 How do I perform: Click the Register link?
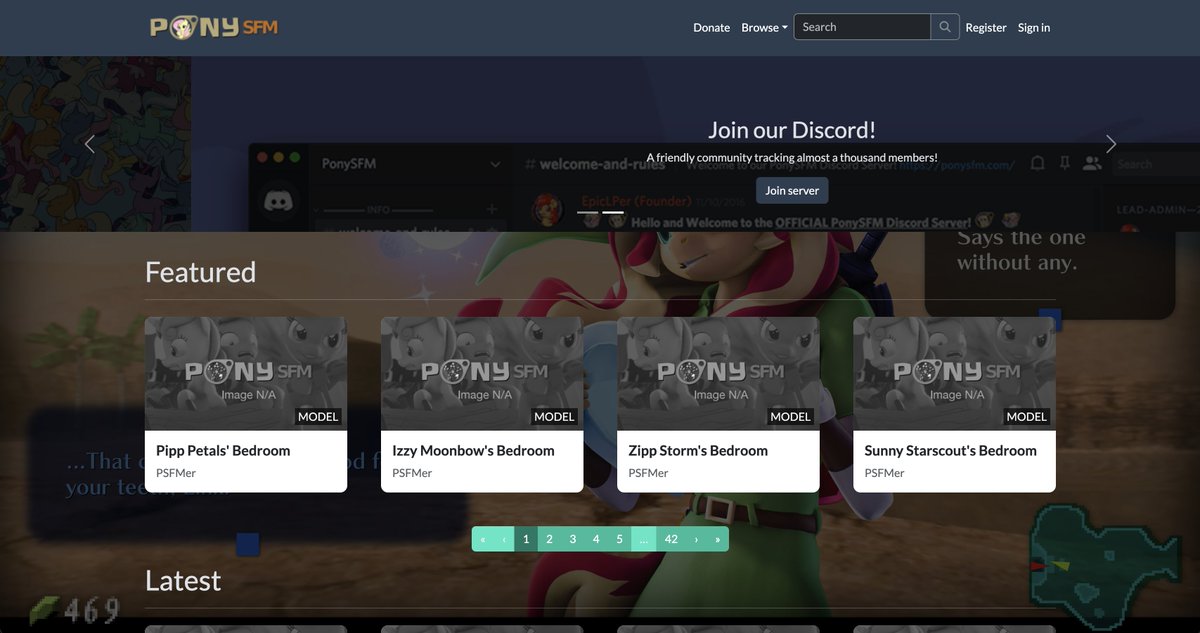point(985,28)
